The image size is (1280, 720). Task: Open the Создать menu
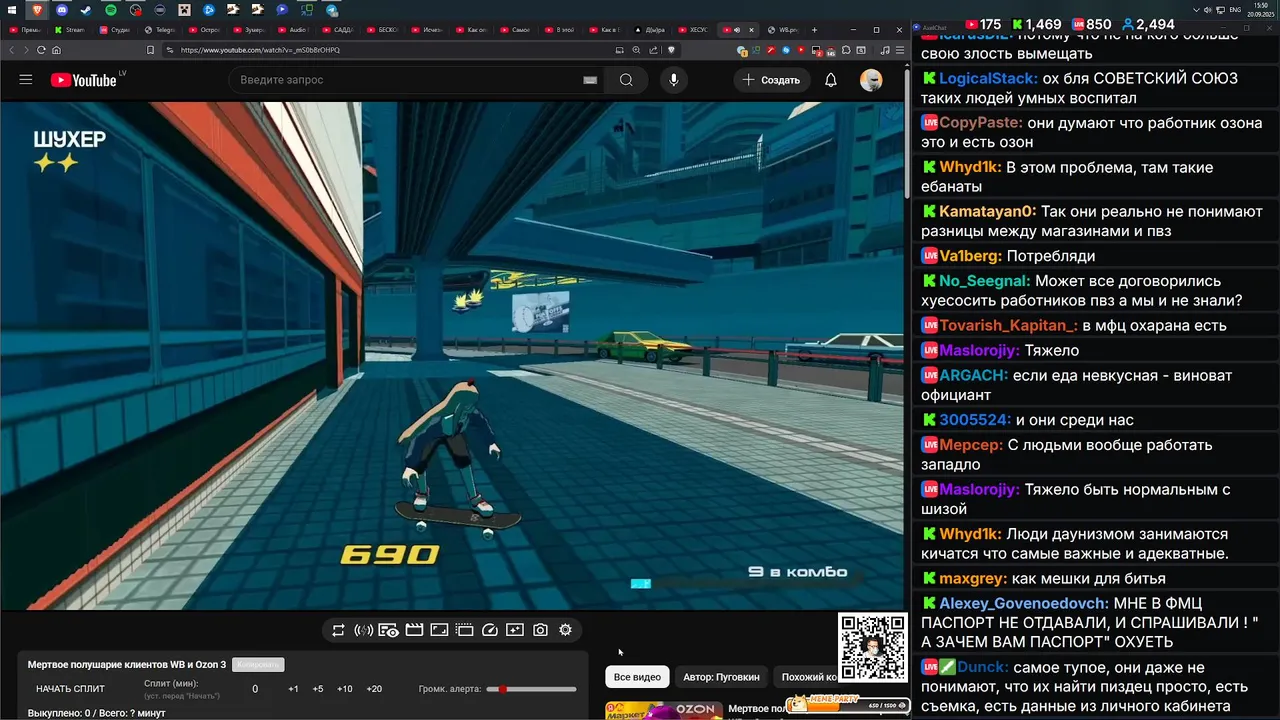[x=771, y=80]
